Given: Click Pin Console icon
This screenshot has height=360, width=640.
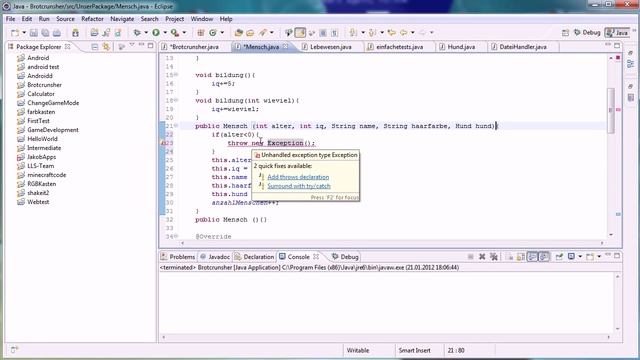Looking at the screenshot, I should (x=559, y=257).
